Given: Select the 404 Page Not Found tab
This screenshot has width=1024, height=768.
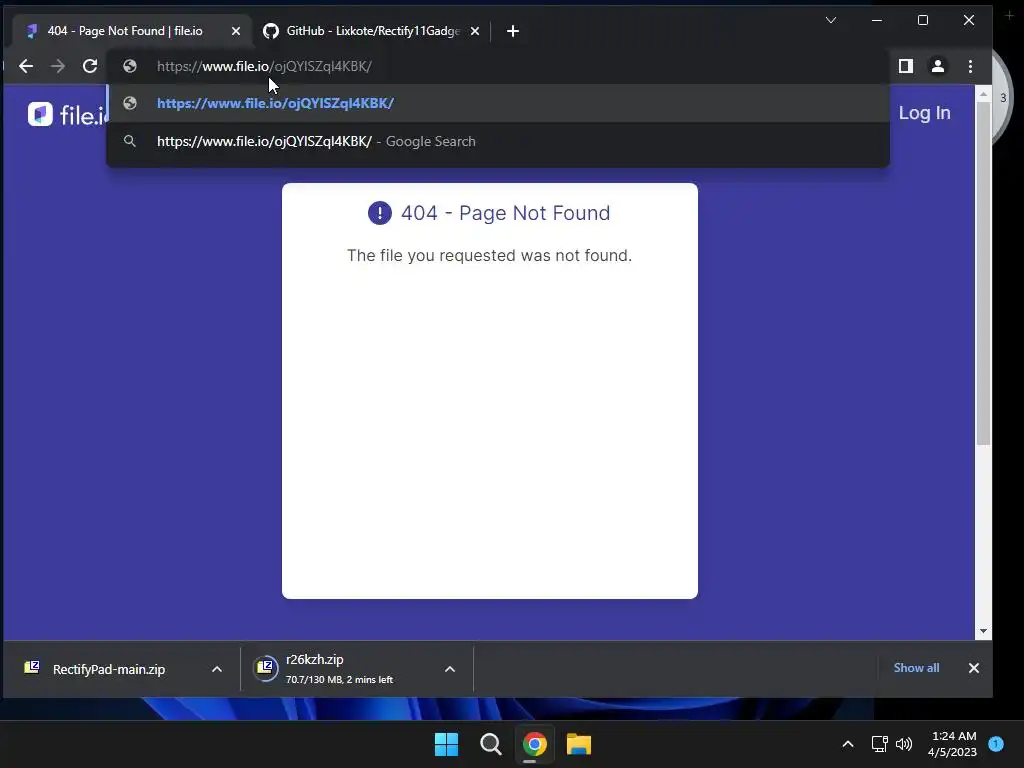Looking at the screenshot, I should pos(124,31).
